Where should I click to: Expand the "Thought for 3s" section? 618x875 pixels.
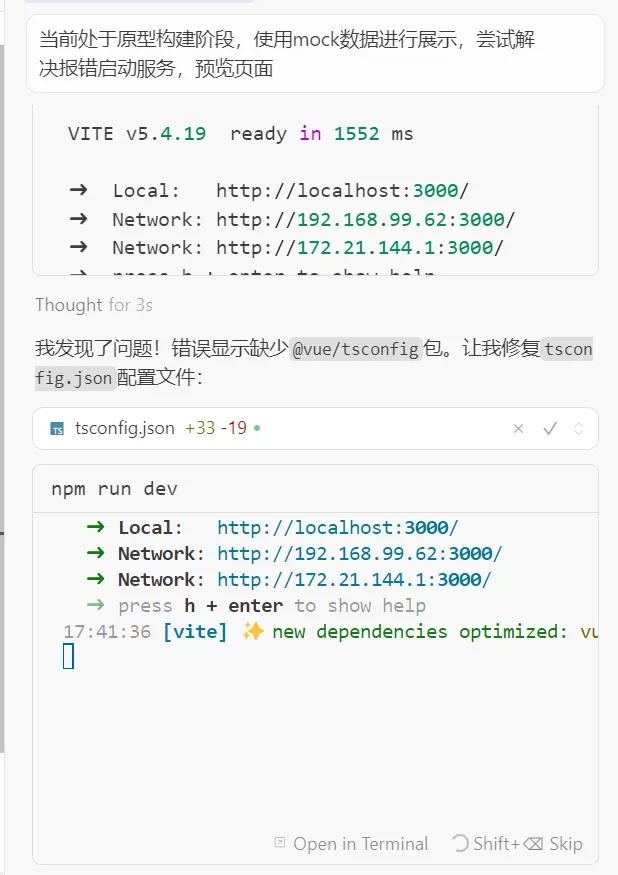coord(93,305)
